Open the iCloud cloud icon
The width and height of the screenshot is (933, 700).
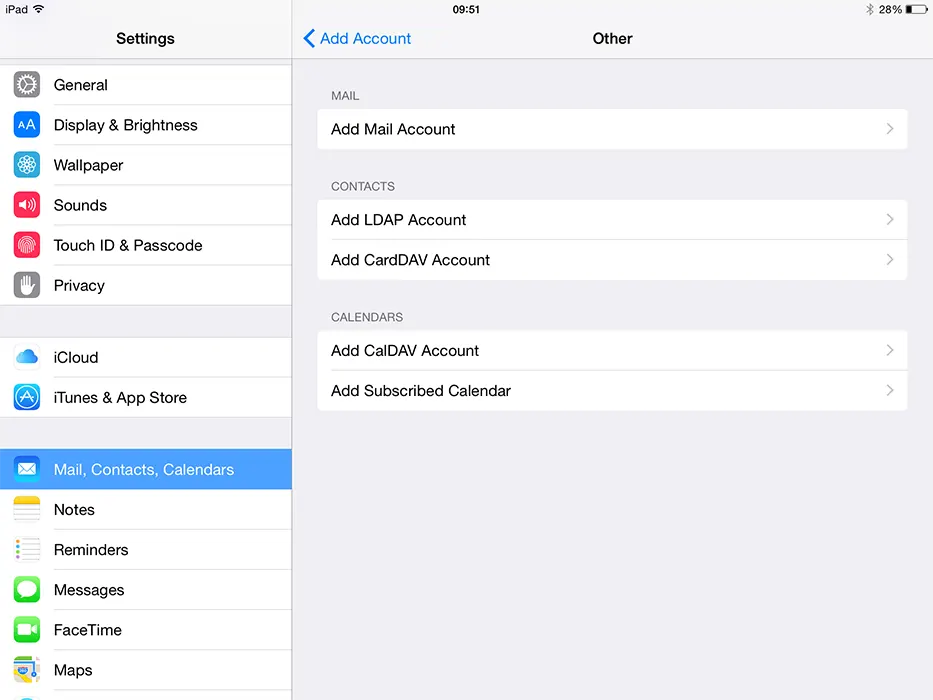pyautogui.click(x=27, y=357)
